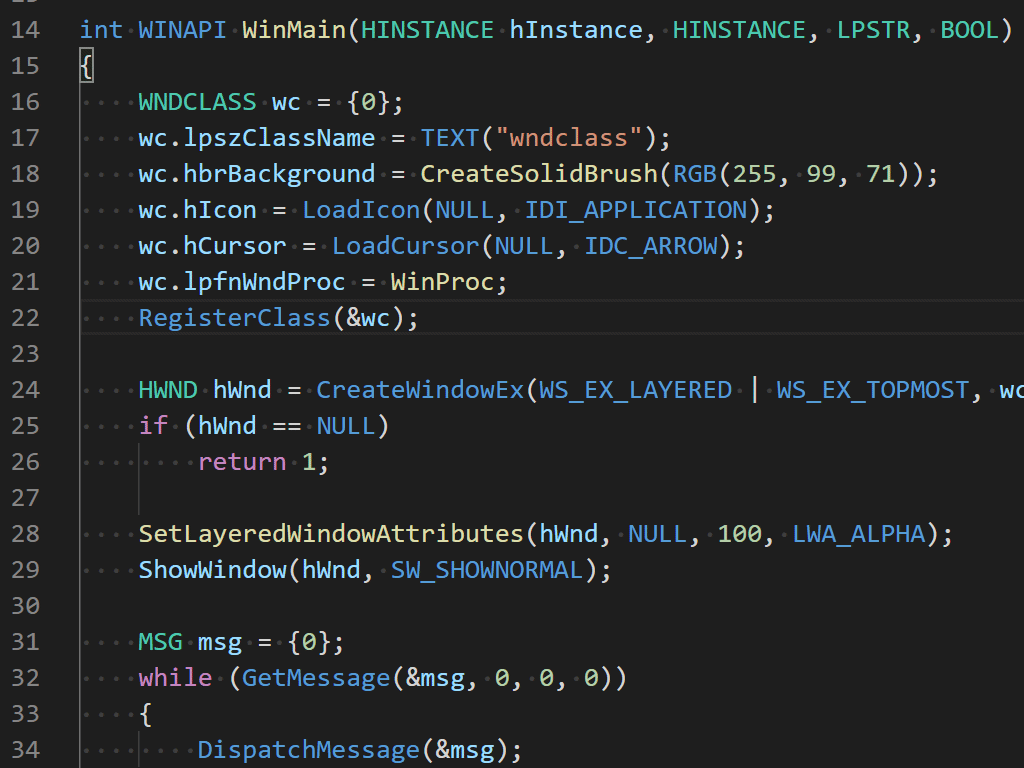The height and width of the screenshot is (768, 1024).
Task: Select line number 14
Action: tap(26, 29)
